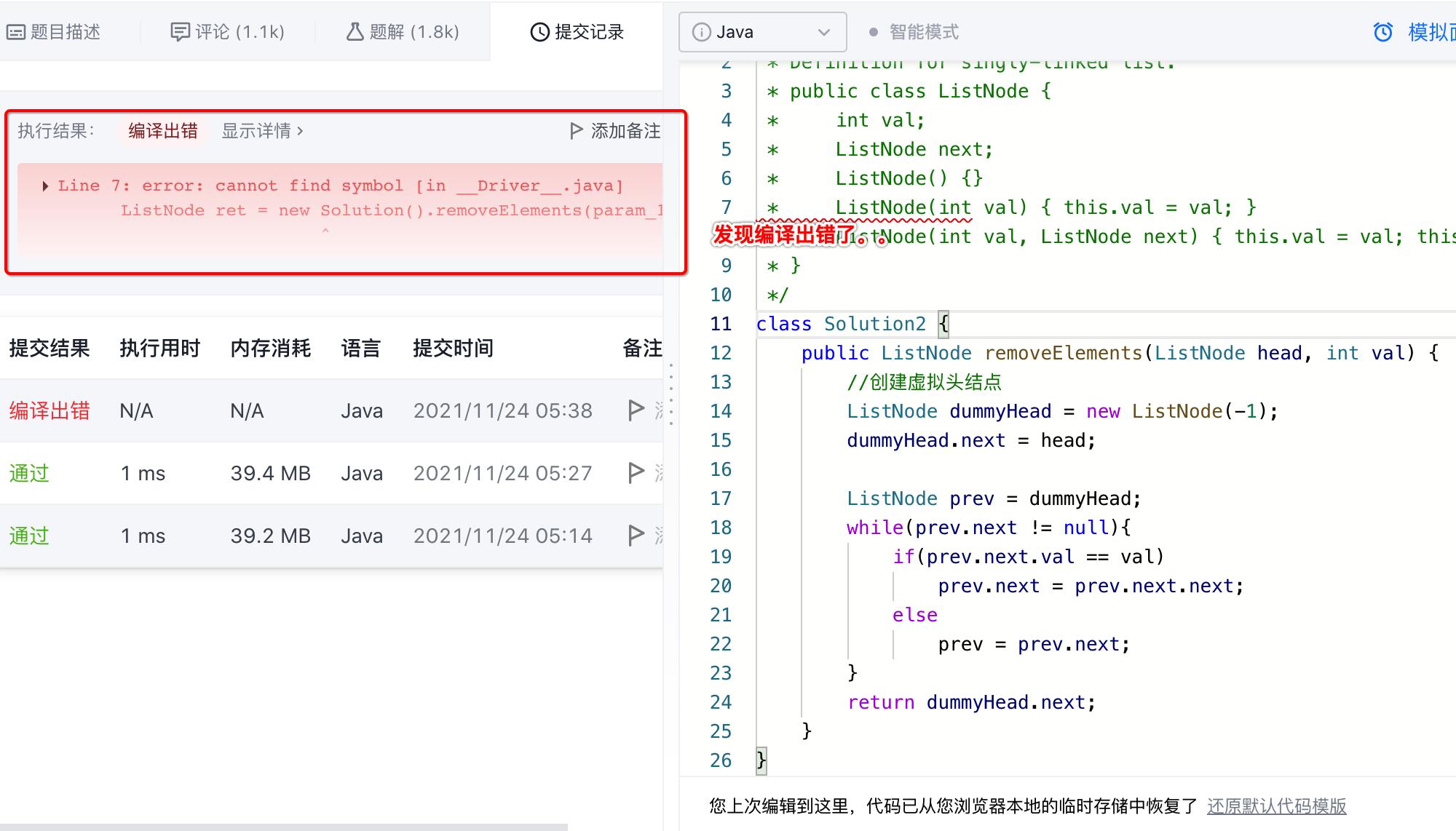Viewport: 1456px width, 831px height.
Task: Click note flag for 05:14 submission
Action: (636, 536)
